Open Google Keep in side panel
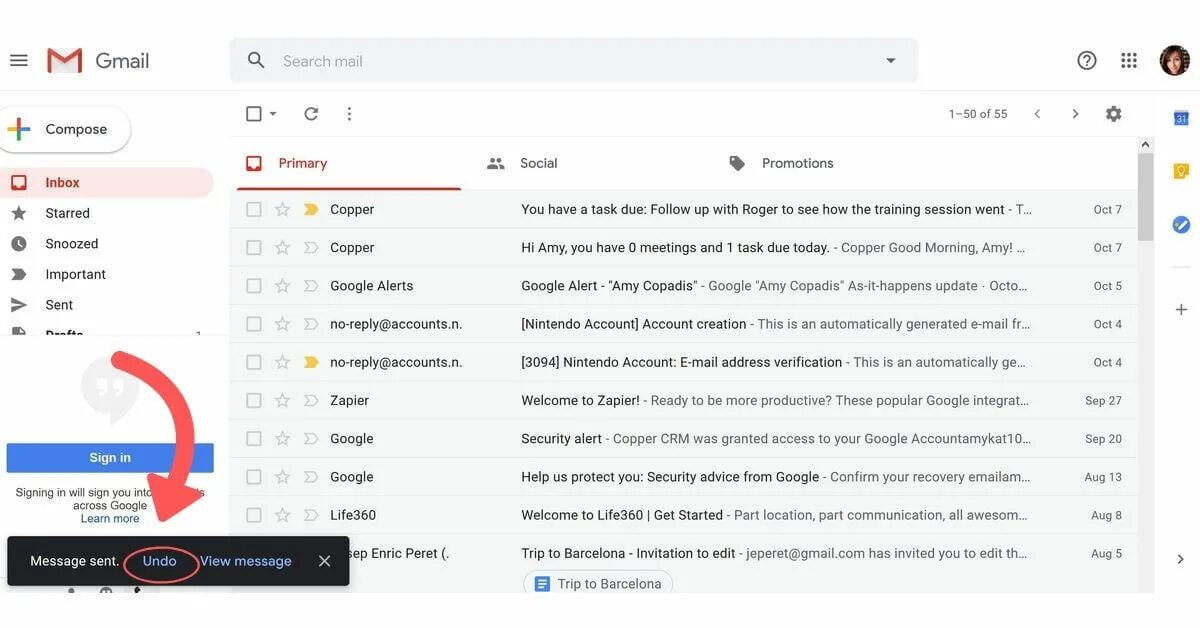Image resolution: width=1200 pixels, height=628 pixels. click(1181, 171)
